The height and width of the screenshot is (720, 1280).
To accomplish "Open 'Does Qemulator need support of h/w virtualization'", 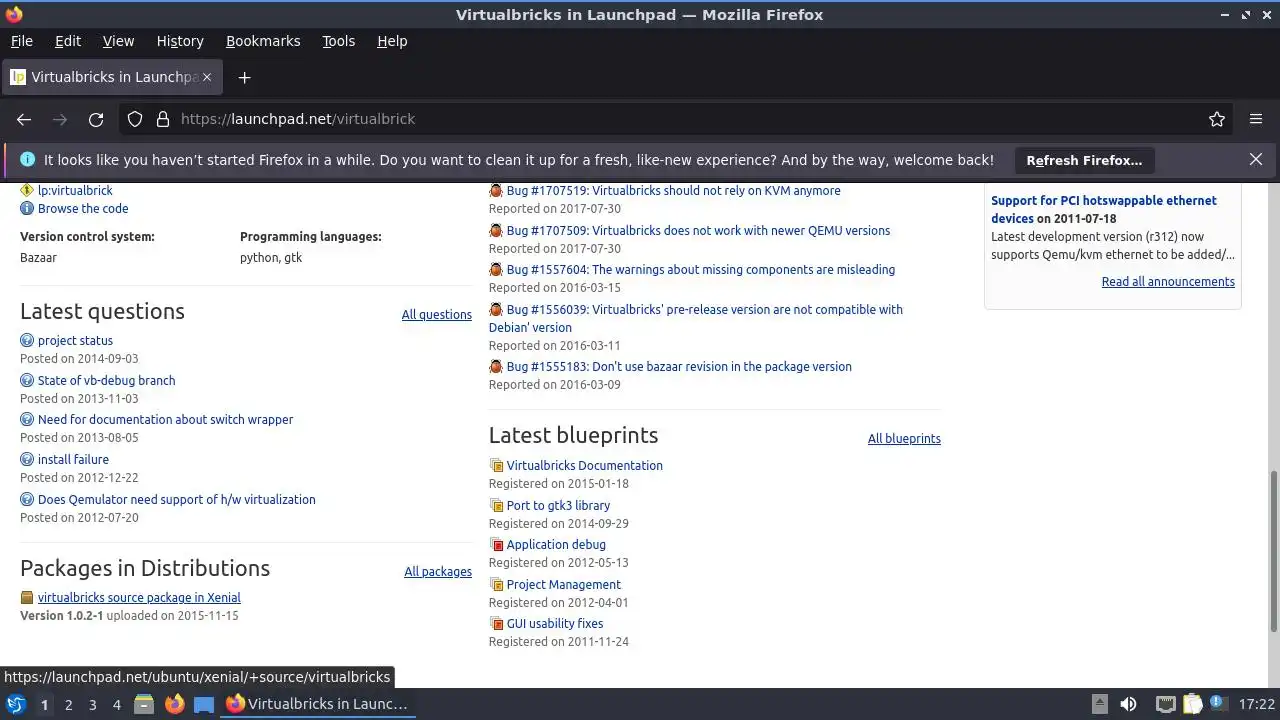I will point(176,500).
